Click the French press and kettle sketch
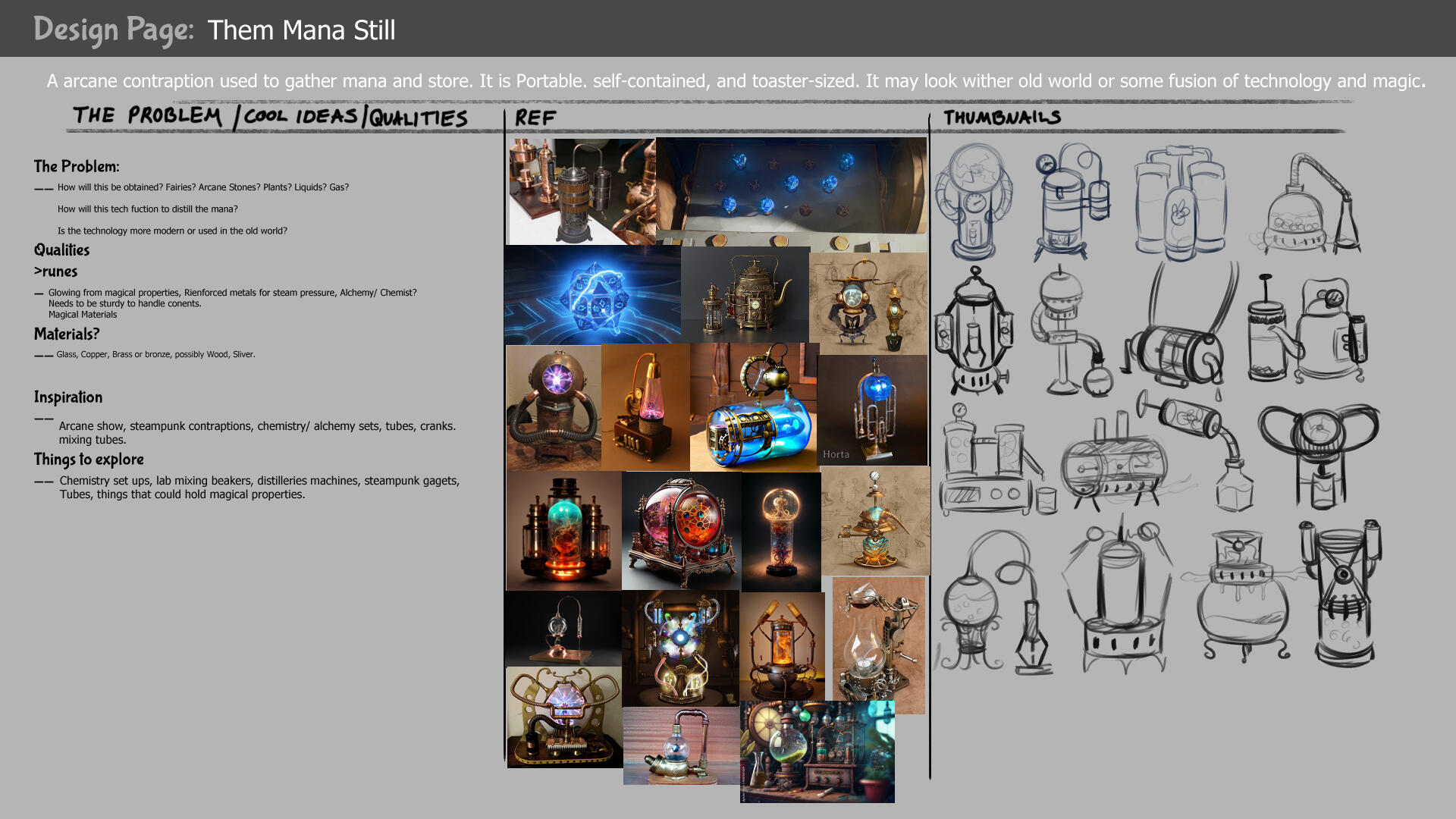The width and height of the screenshot is (1456, 819). pos(1306,331)
